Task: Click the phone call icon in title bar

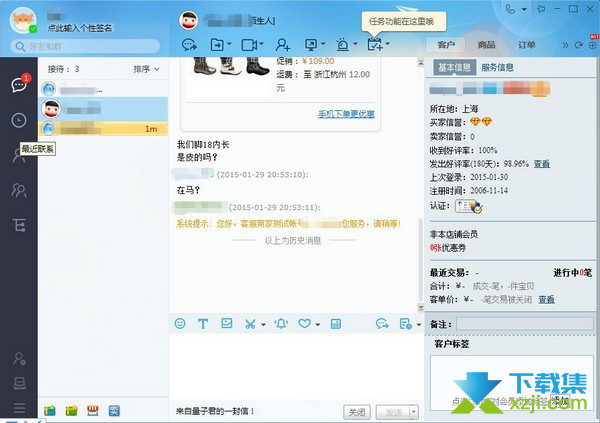Action: click(510, 9)
